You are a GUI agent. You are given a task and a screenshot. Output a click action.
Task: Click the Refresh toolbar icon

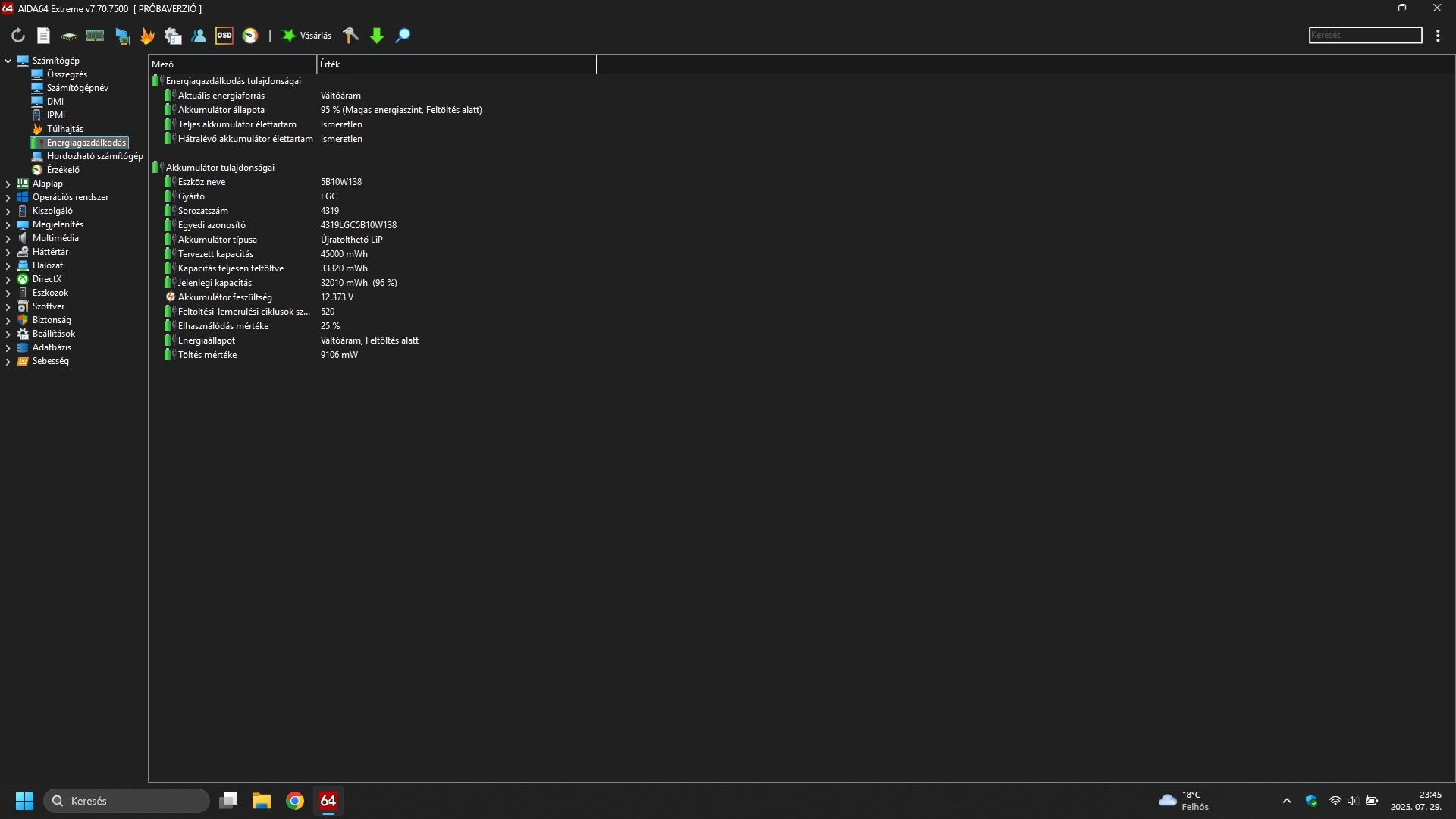point(18,36)
